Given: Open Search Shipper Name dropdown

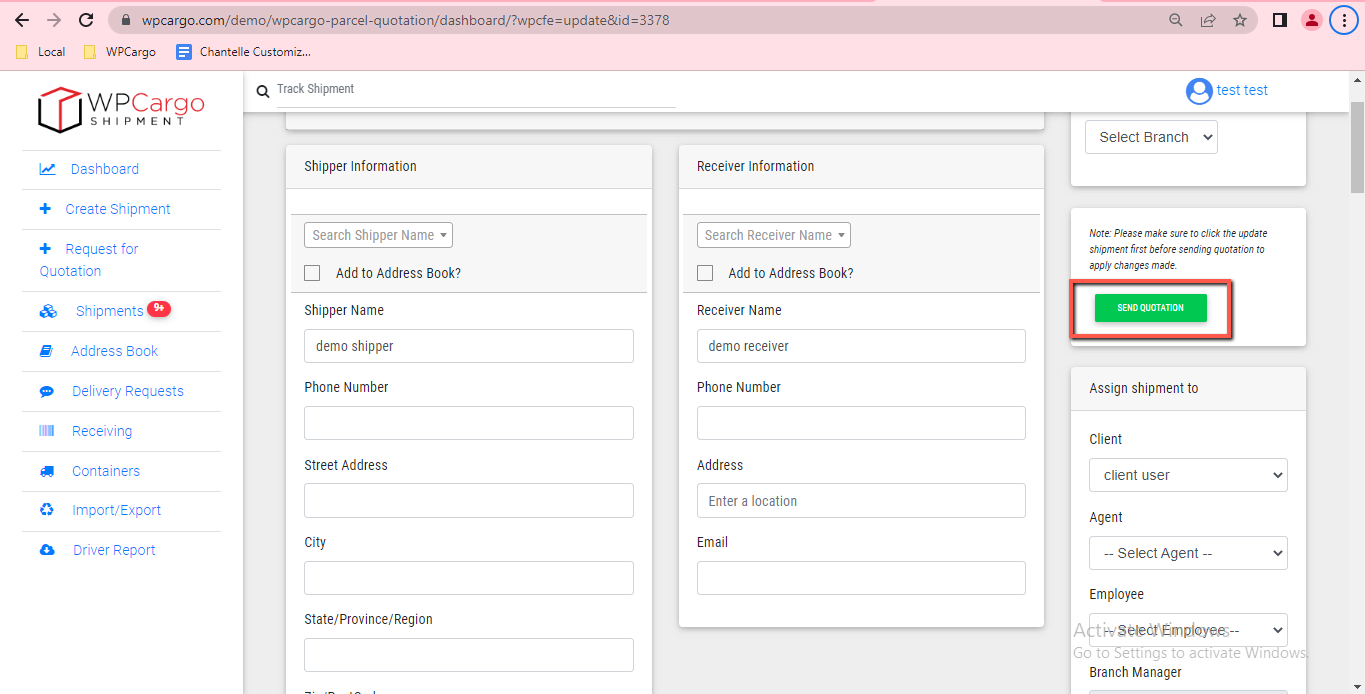Looking at the screenshot, I should pos(378,235).
